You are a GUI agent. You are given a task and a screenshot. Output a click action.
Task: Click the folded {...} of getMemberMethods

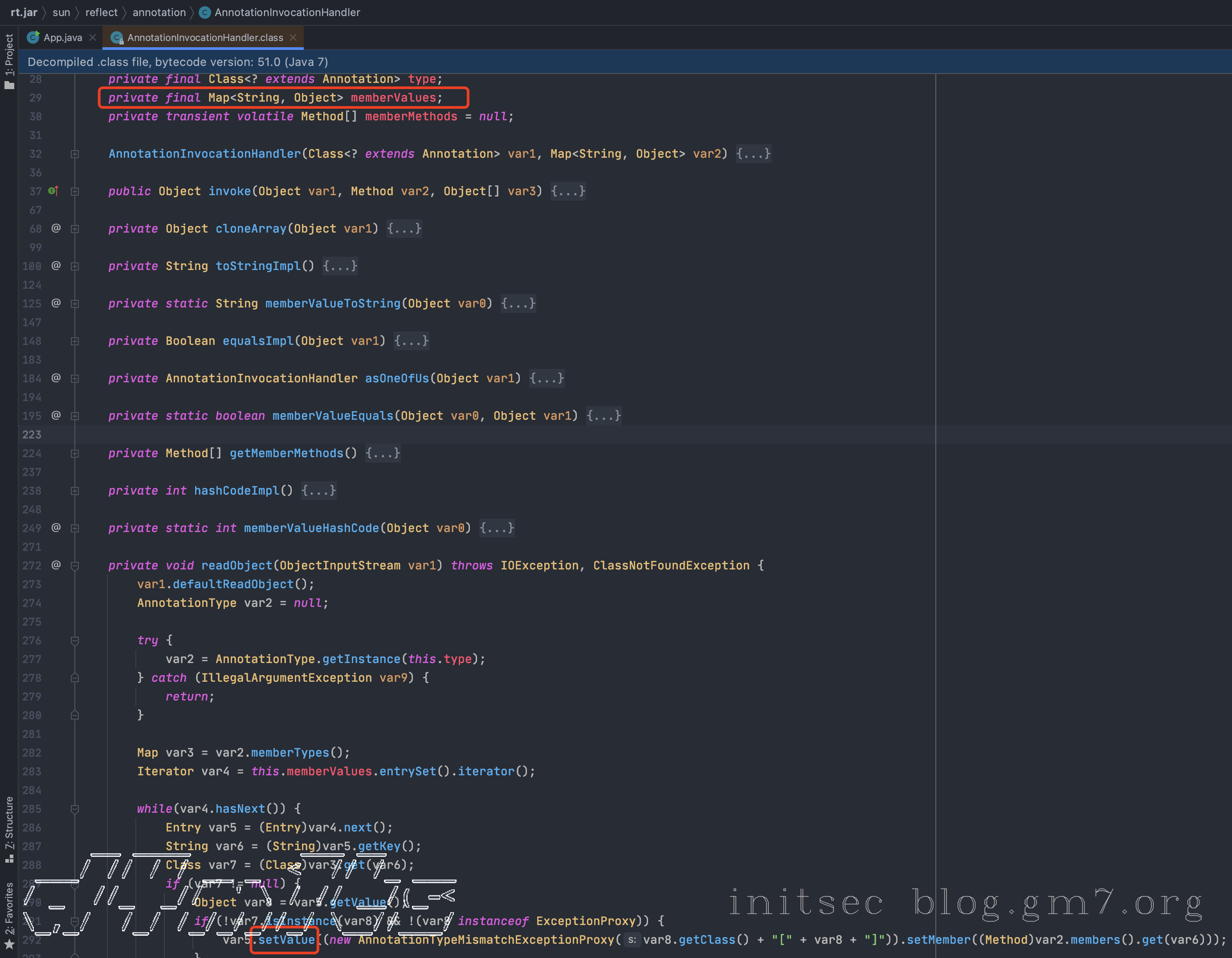click(x=383, y=453)
